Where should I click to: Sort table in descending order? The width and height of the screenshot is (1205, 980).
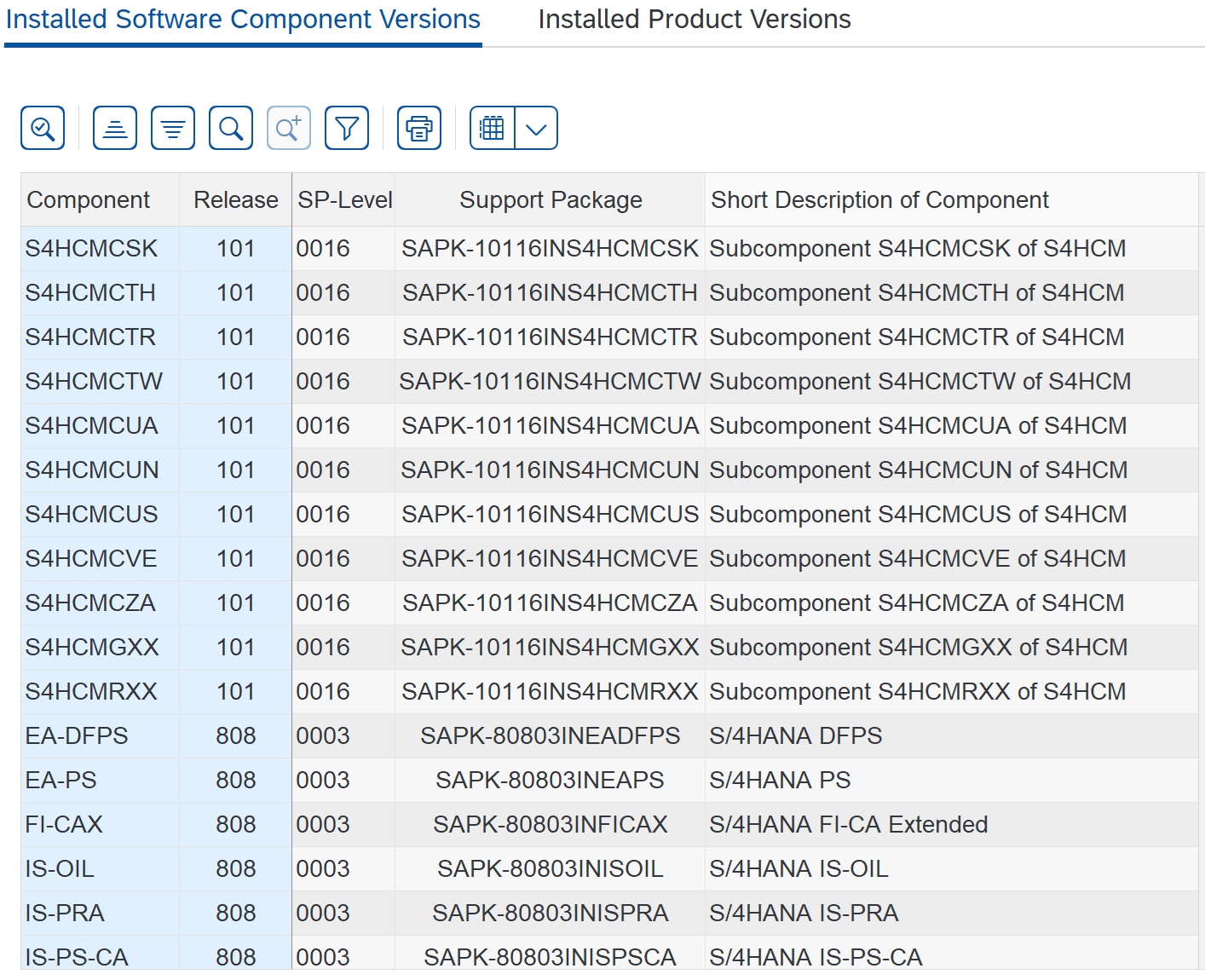point(173,128)
